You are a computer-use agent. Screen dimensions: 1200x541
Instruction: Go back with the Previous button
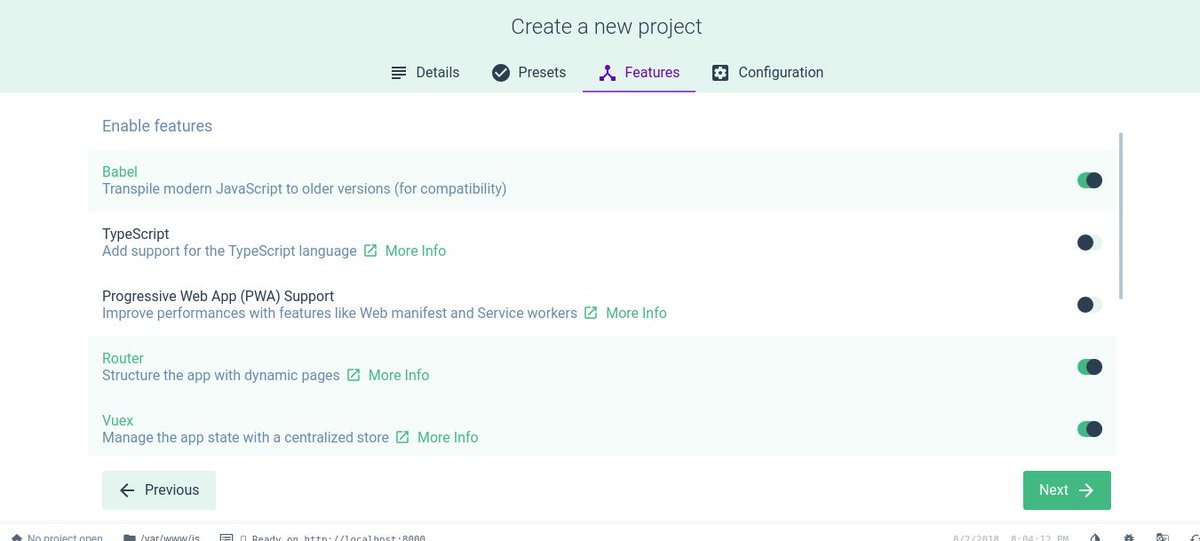[x=159, y=490]
